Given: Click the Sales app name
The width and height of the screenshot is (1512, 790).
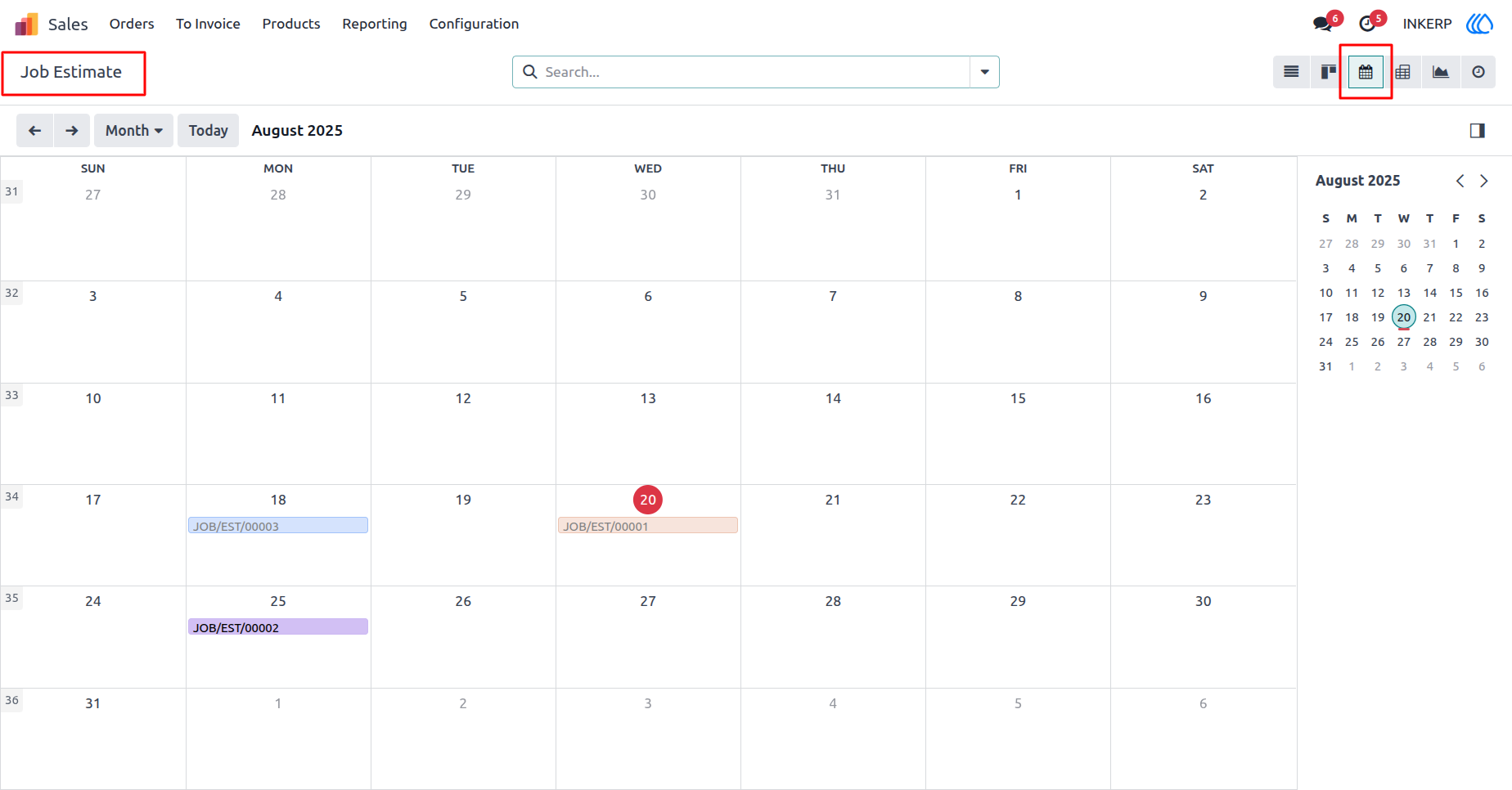Looking at the screenshot, I should 68,25.
